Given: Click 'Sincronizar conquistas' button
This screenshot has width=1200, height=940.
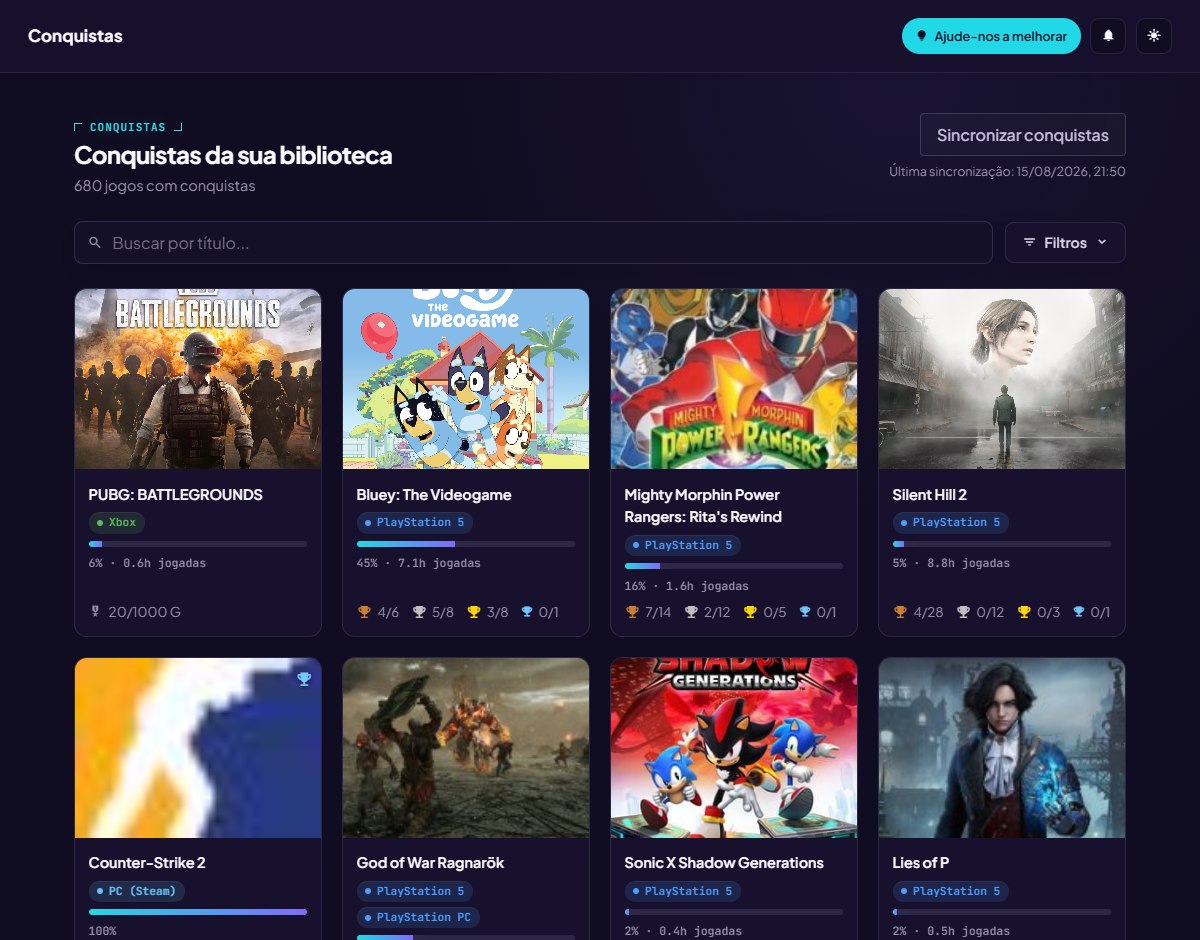Looking at the screenshot, I should point(1022,135).
